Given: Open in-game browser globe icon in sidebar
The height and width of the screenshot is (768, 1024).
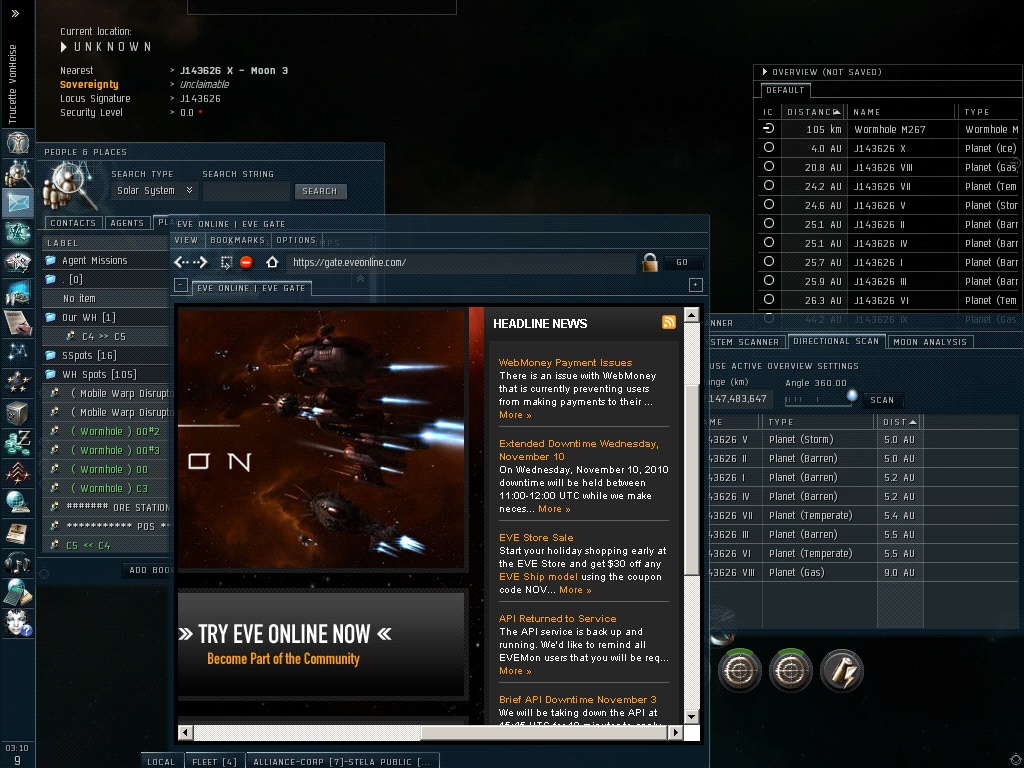Looking at the screenshot, I should pyautogui.click(x=18, y=502).
